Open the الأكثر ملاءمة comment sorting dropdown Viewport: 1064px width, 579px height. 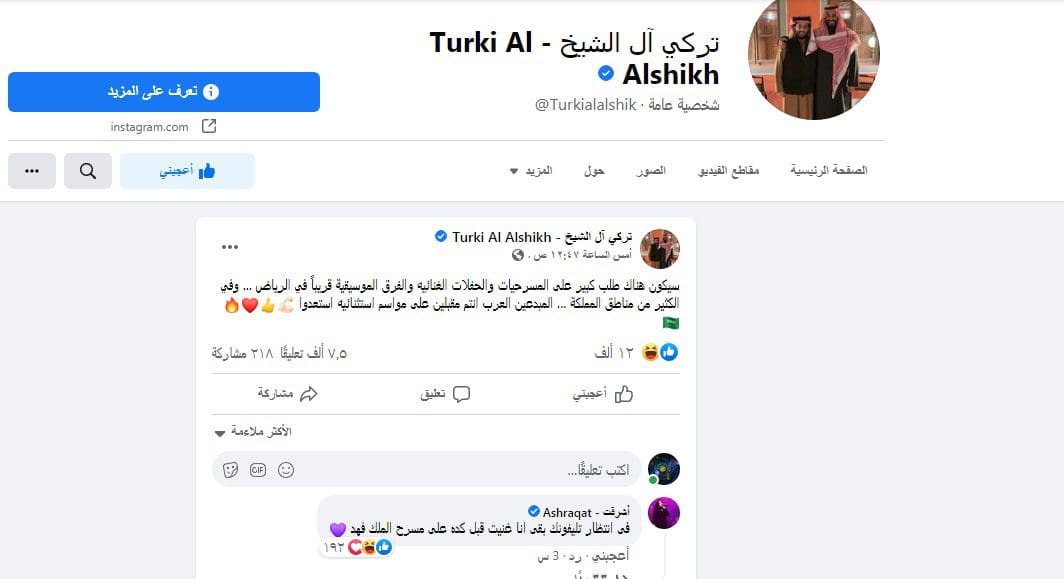(x=253, y=432)
